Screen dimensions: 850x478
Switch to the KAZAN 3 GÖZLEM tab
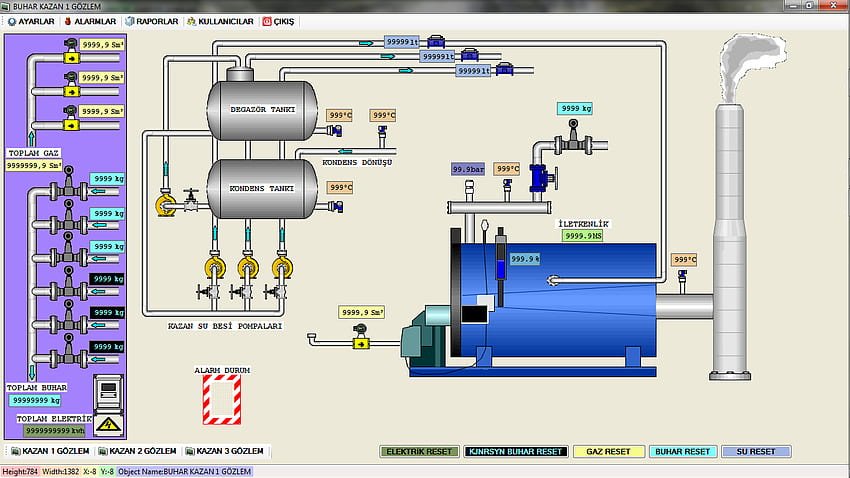coord(228,451)
